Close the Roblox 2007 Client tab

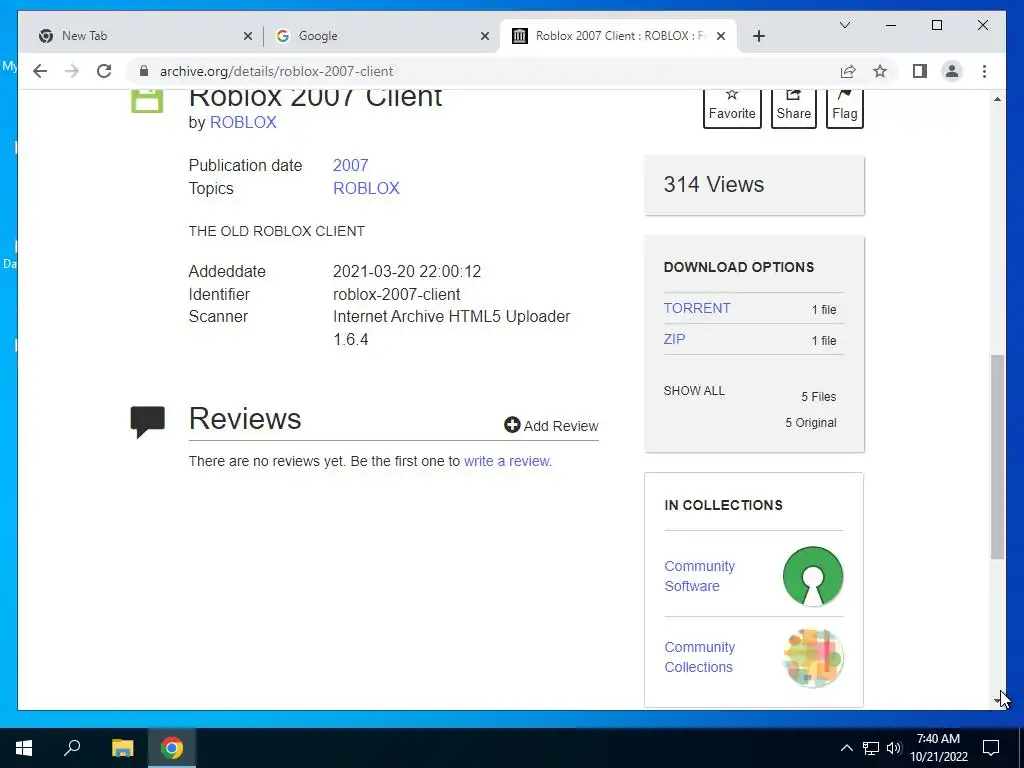(721, 36)
